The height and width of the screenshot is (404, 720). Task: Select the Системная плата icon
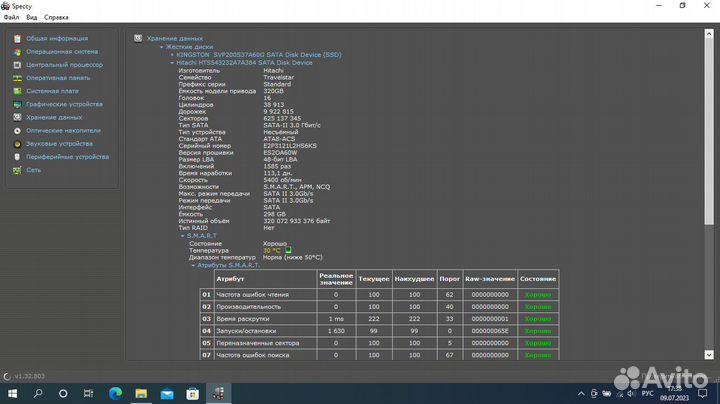[x=17, y=91]
